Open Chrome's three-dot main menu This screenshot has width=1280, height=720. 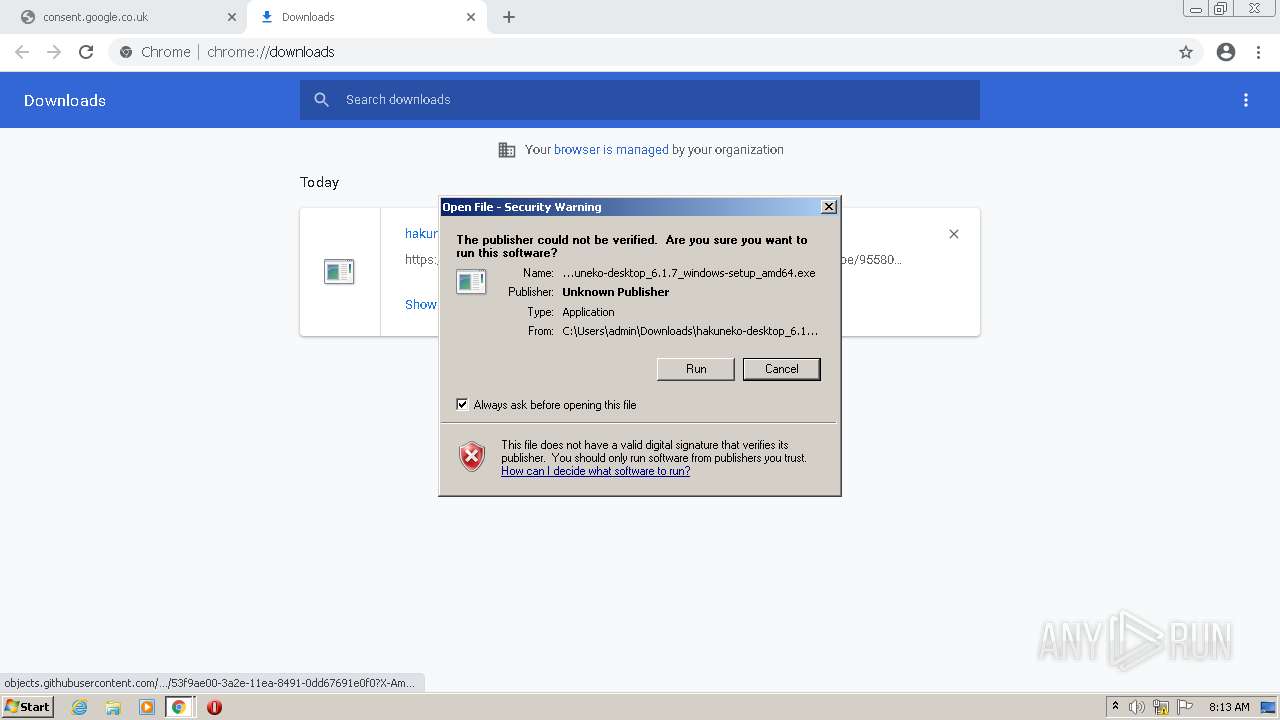(1259, 52)
